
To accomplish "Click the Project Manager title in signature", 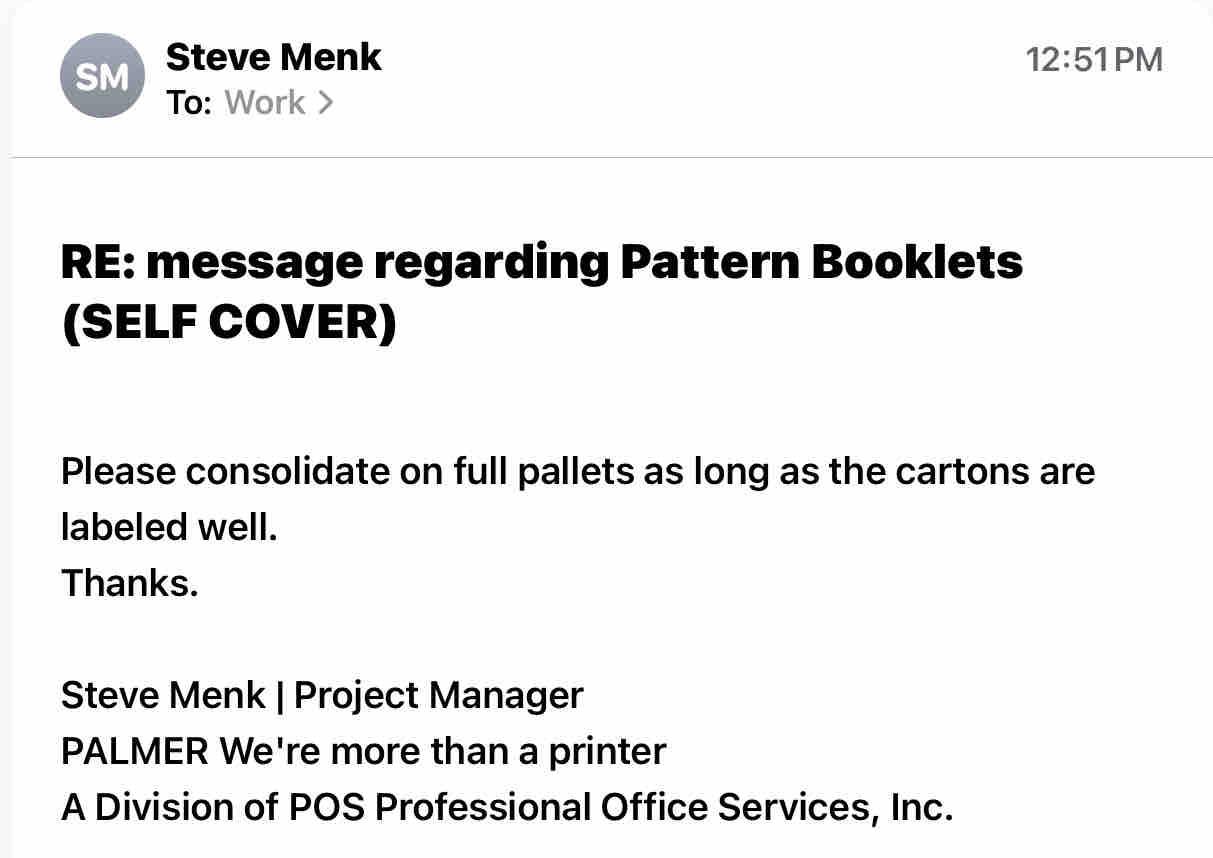I will [438, 695].
